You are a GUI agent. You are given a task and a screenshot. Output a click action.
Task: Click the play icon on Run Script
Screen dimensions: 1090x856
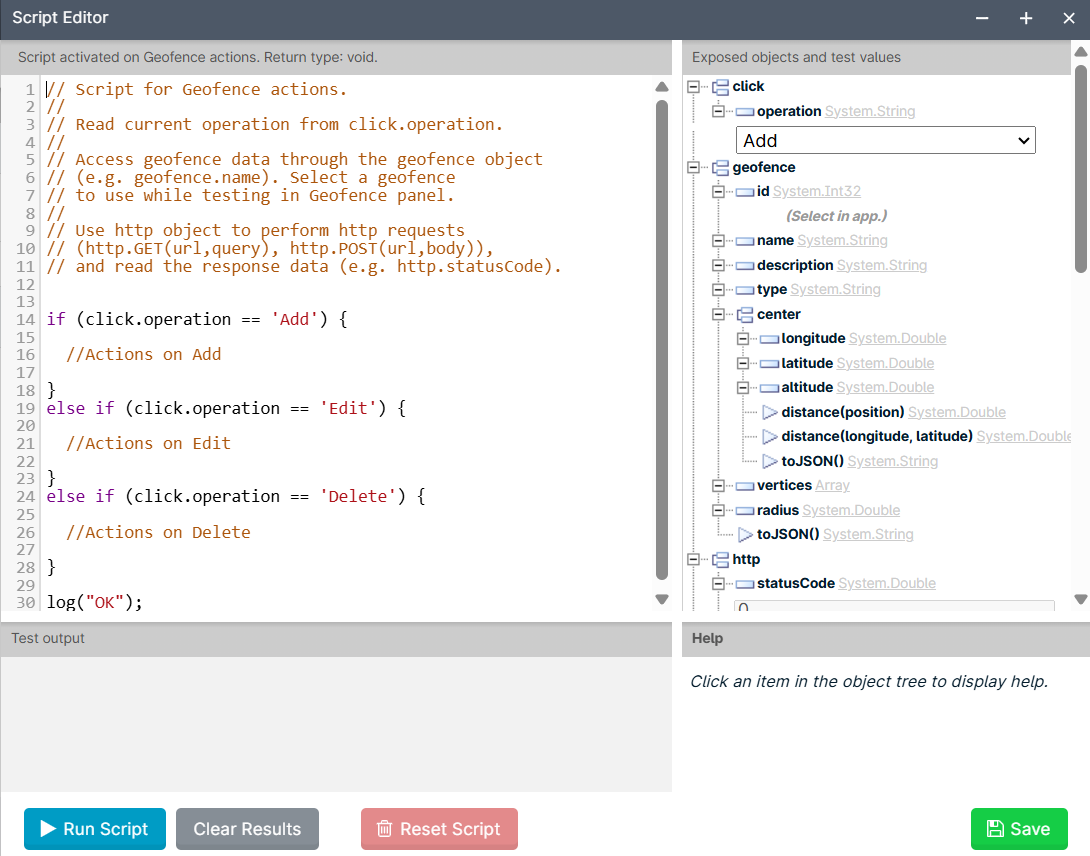(48, 828)
